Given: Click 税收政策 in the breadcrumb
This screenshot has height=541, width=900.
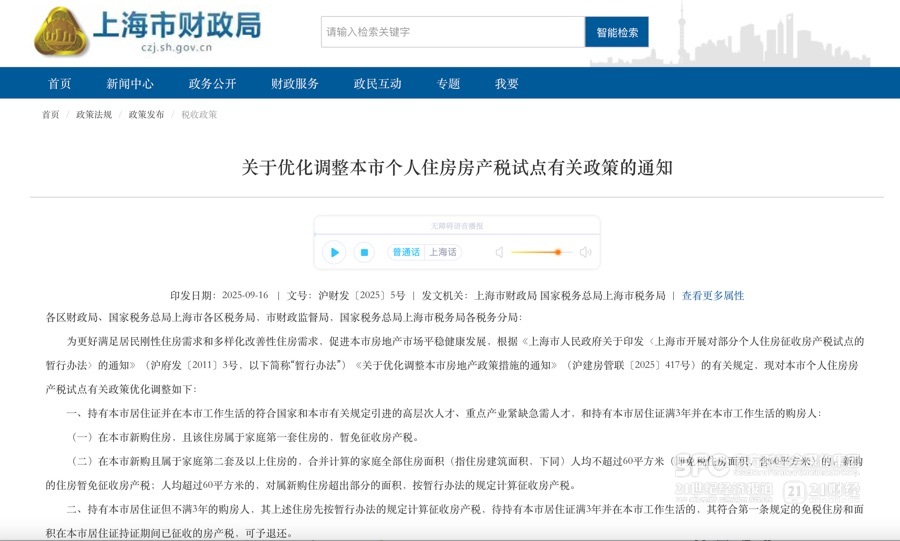Looking at the screenshot, I should click(199, 115).
